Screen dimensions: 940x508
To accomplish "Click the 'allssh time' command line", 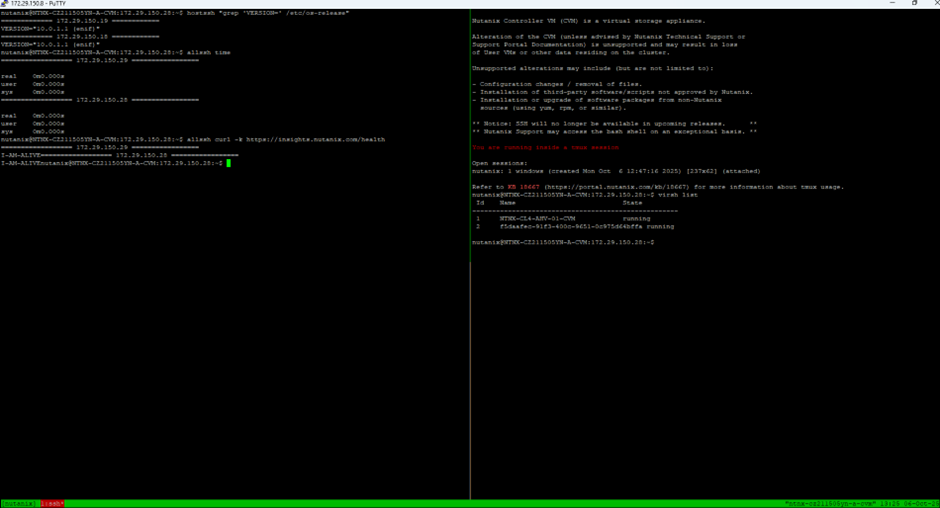I will pos(116,52).
